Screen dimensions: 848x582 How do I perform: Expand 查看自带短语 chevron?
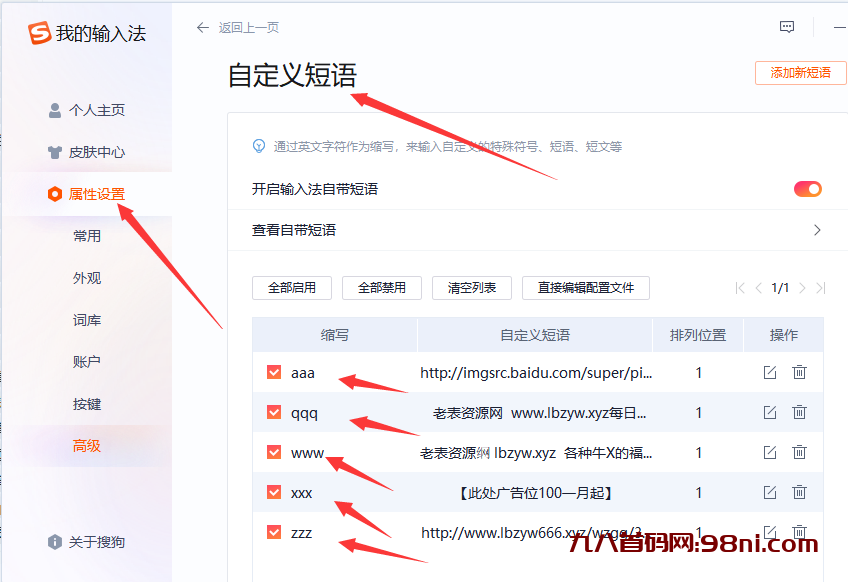click(x=816, y=230)
